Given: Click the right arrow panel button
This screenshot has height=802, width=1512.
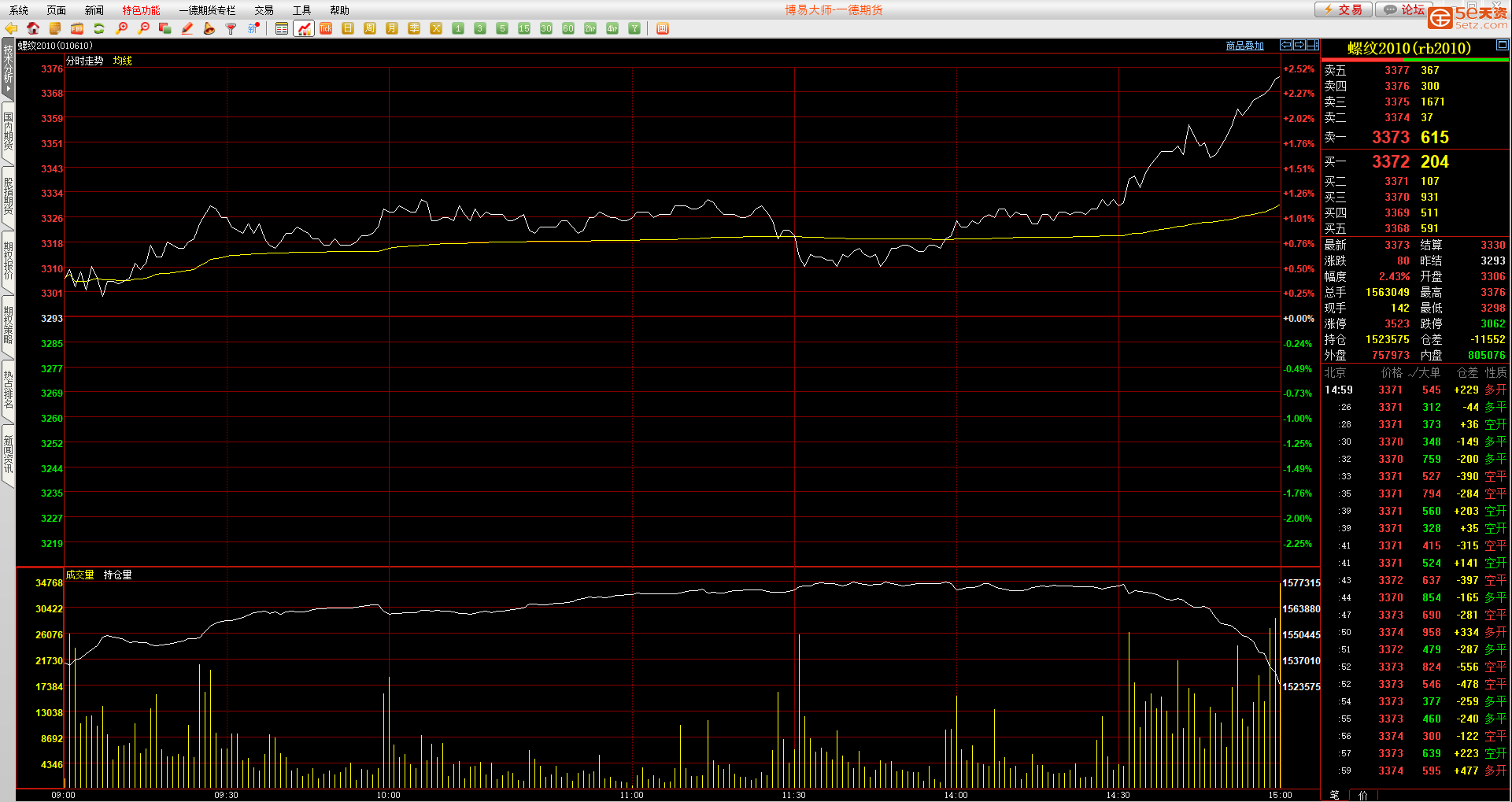Looking at the screenshot, I should click(1299, 45).
